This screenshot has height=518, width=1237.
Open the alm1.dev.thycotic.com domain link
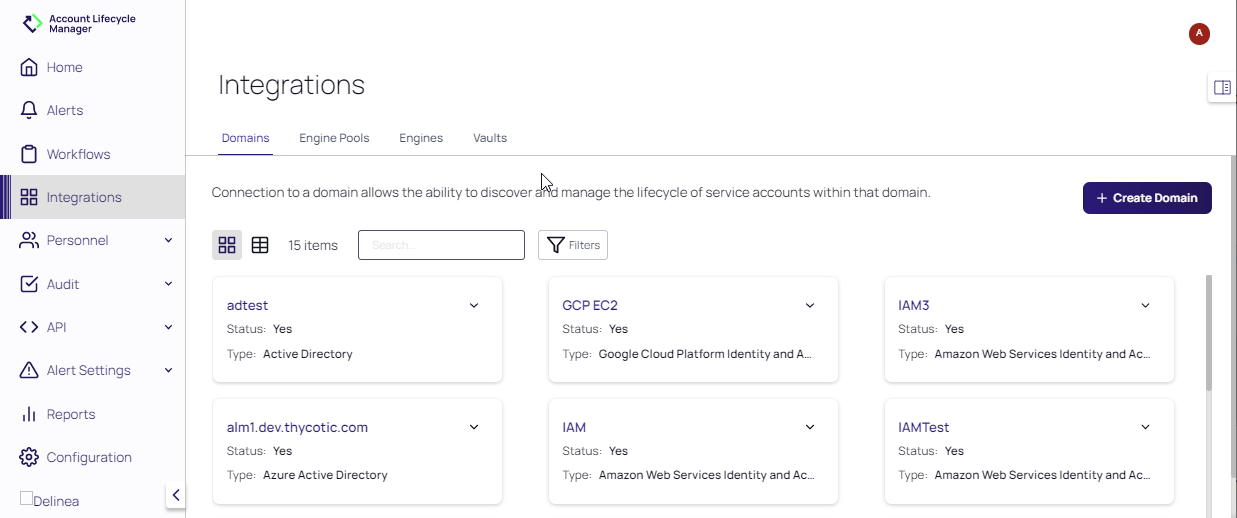tap(297, 427)
